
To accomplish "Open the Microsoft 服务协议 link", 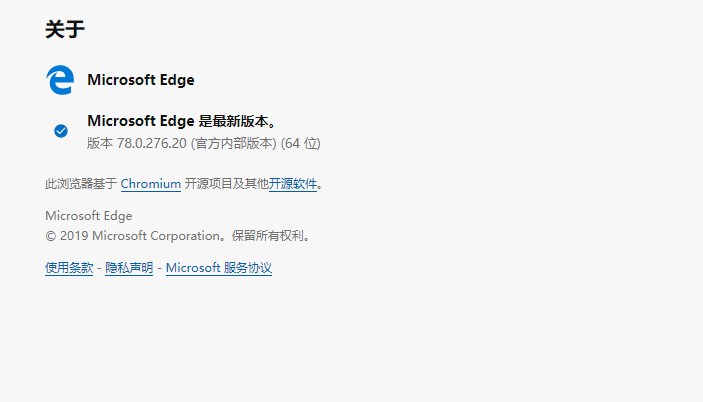I will pos(219,268).
